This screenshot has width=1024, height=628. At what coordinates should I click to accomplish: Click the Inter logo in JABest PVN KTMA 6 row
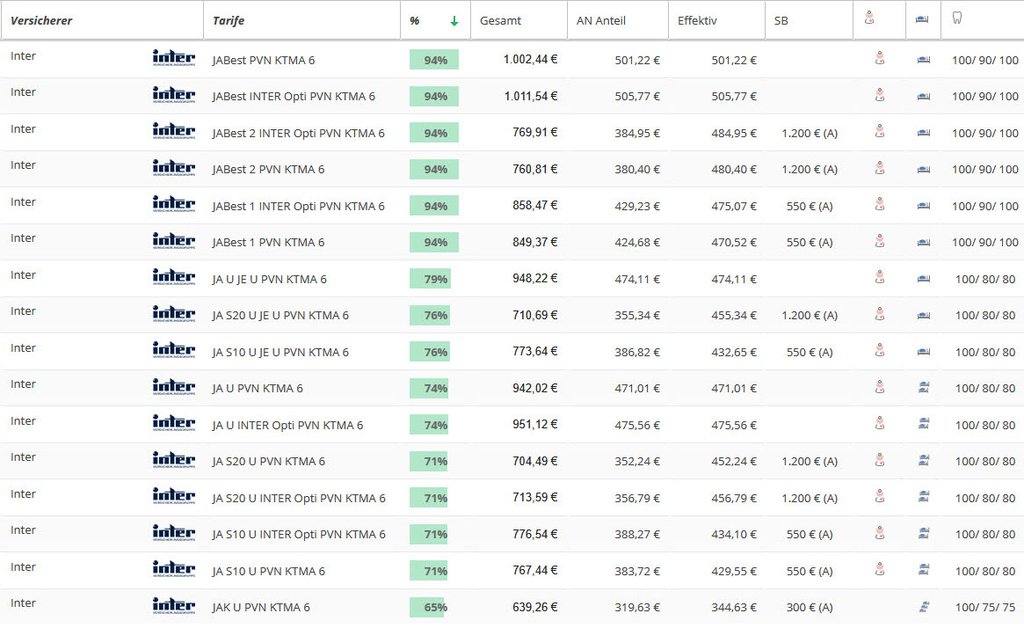[173, 58]
